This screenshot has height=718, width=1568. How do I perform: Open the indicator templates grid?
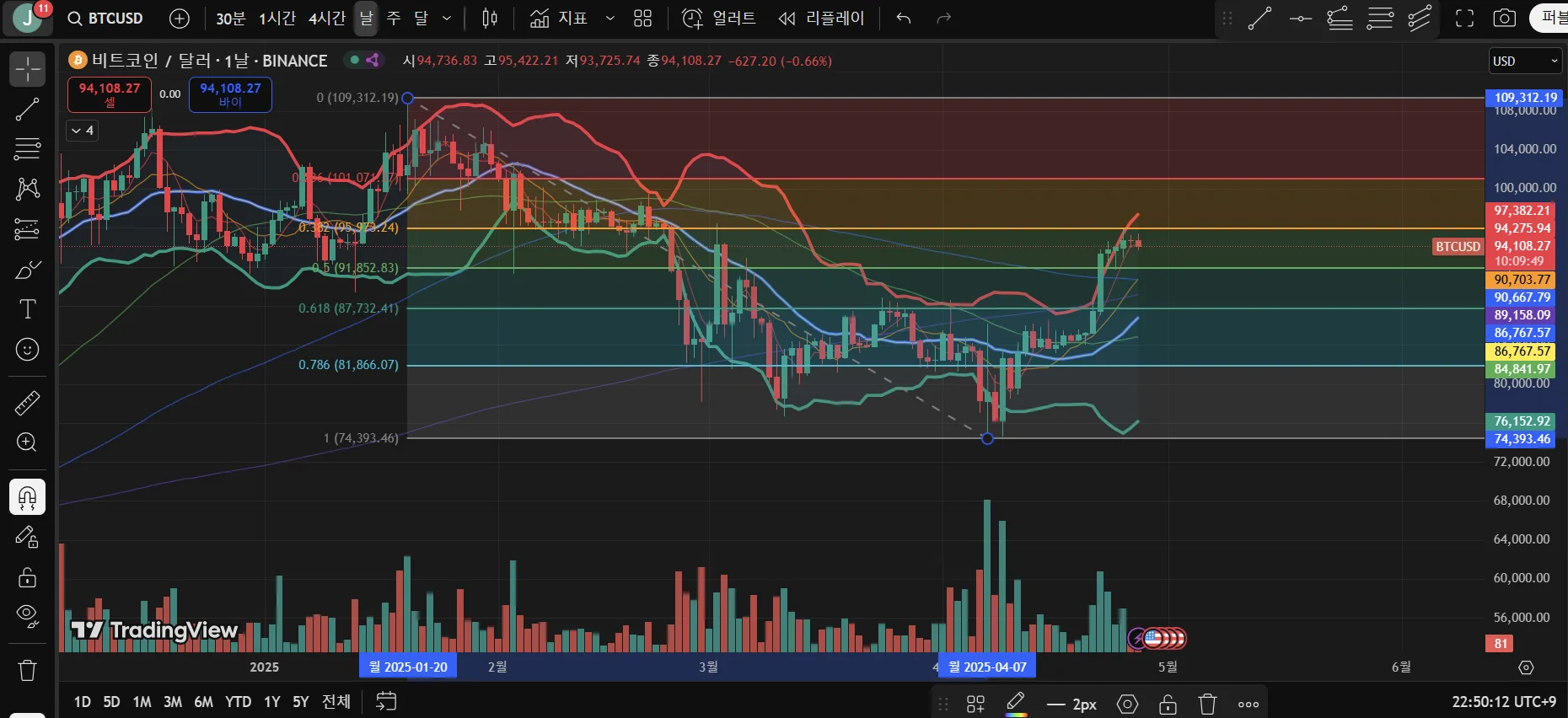tap(642, 19)
